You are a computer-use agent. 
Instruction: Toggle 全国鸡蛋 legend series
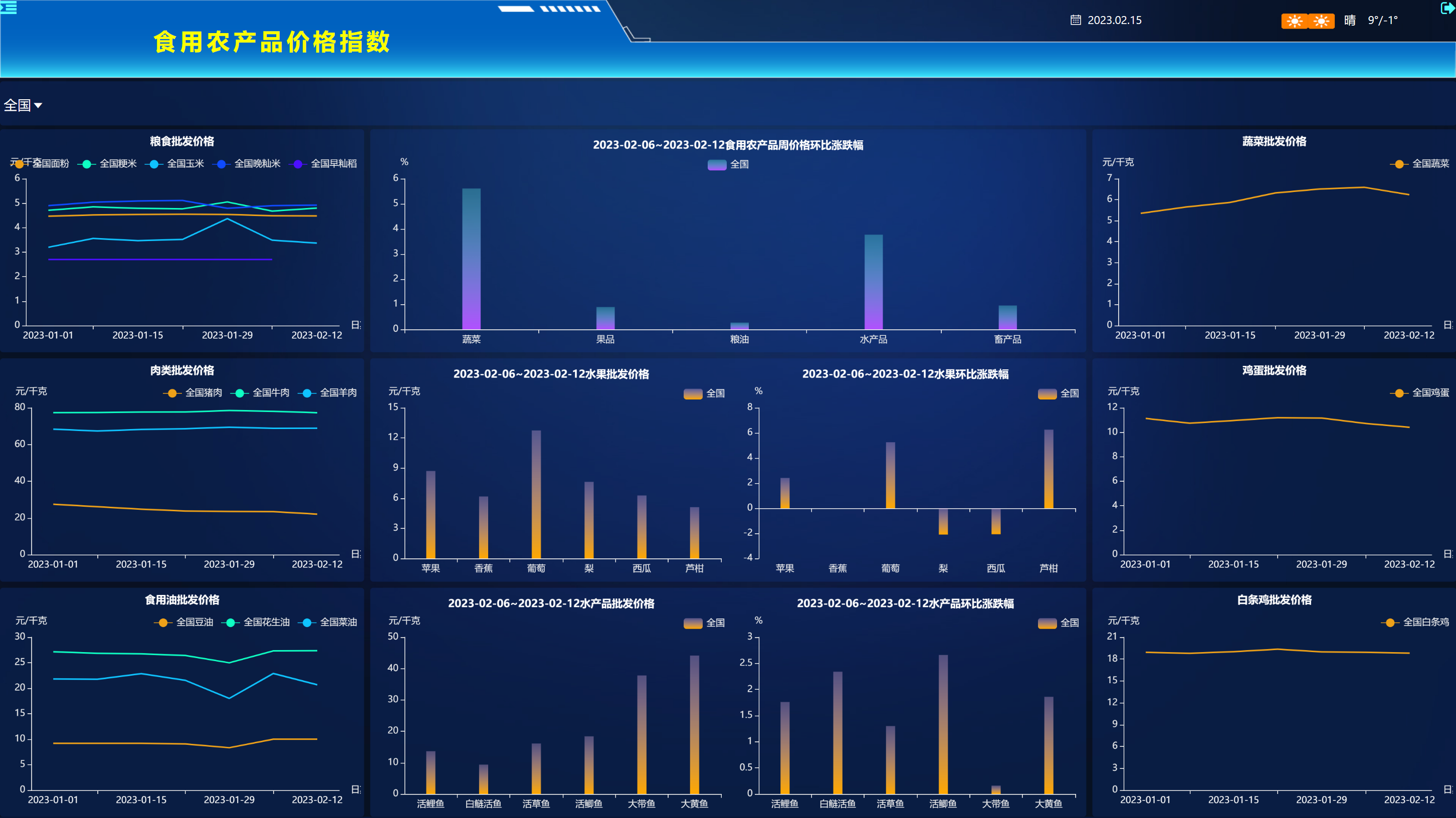tap(1419, 392)
